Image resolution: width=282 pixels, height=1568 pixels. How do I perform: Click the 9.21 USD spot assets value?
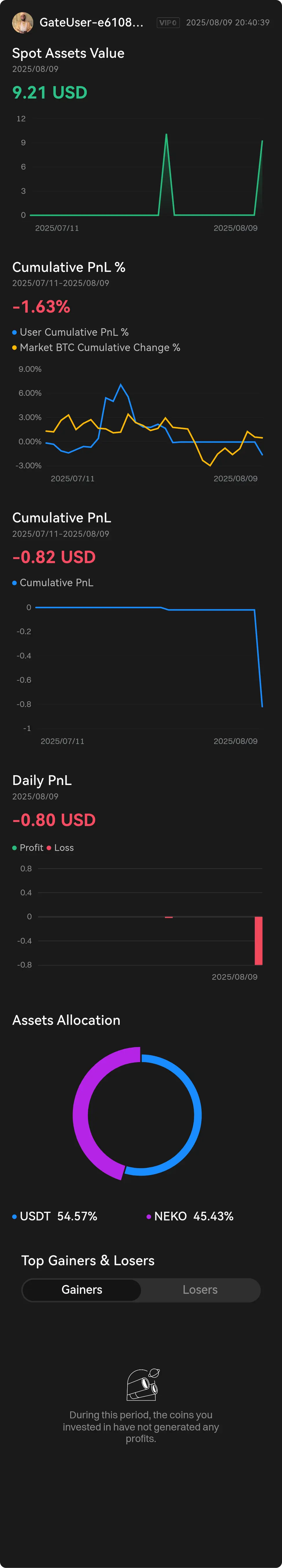click(50, 92)
